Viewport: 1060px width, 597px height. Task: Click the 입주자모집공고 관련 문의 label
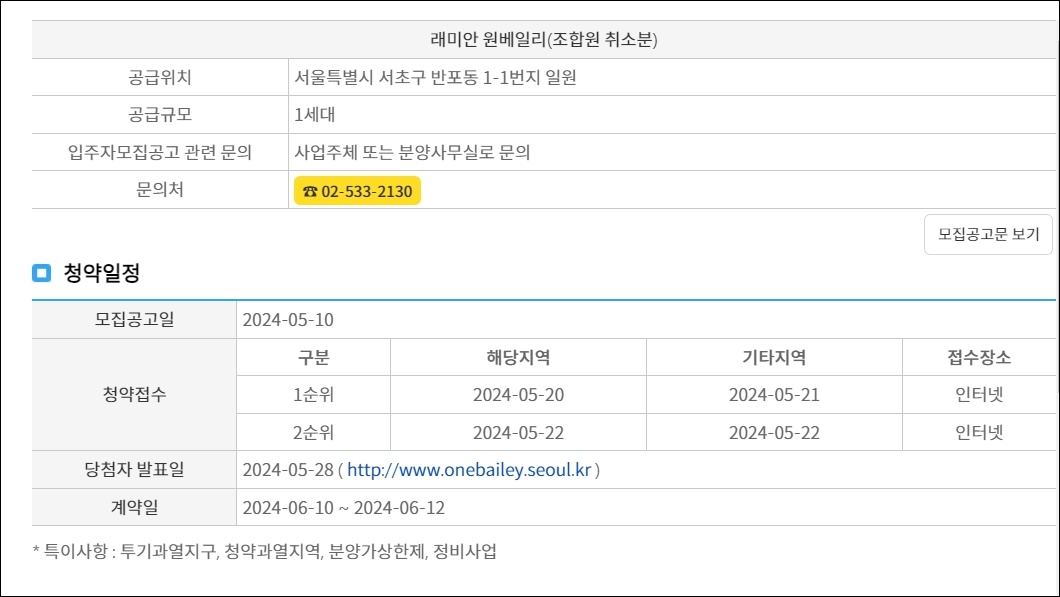coord(160,153)
